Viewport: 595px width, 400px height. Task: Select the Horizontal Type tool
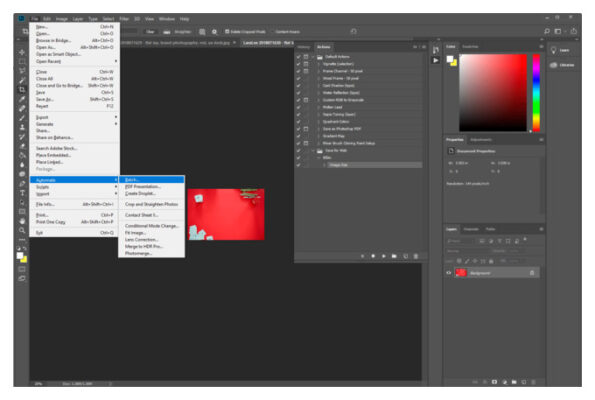[22, 193]
